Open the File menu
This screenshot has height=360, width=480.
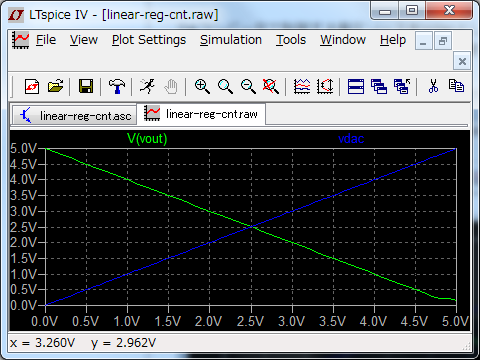46,40
